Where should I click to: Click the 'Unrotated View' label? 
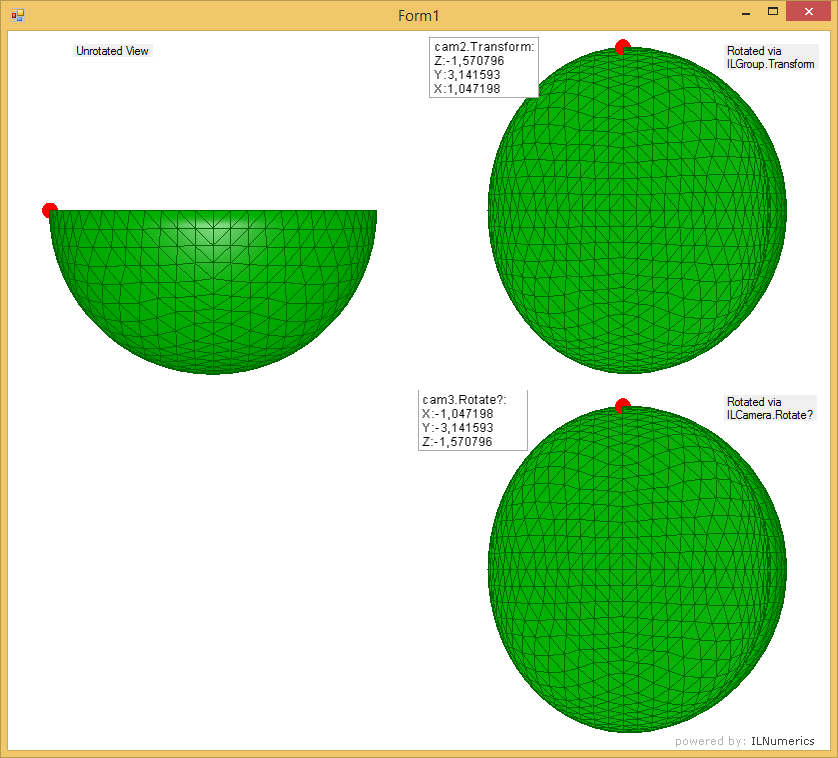(x=112, y=51)
